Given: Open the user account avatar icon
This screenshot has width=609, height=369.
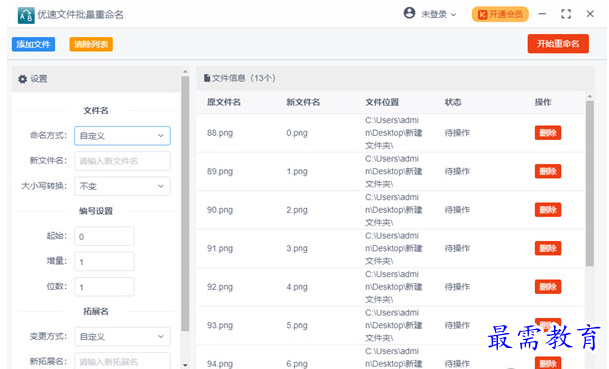Looking at the screenshot, I should point(409,13).
